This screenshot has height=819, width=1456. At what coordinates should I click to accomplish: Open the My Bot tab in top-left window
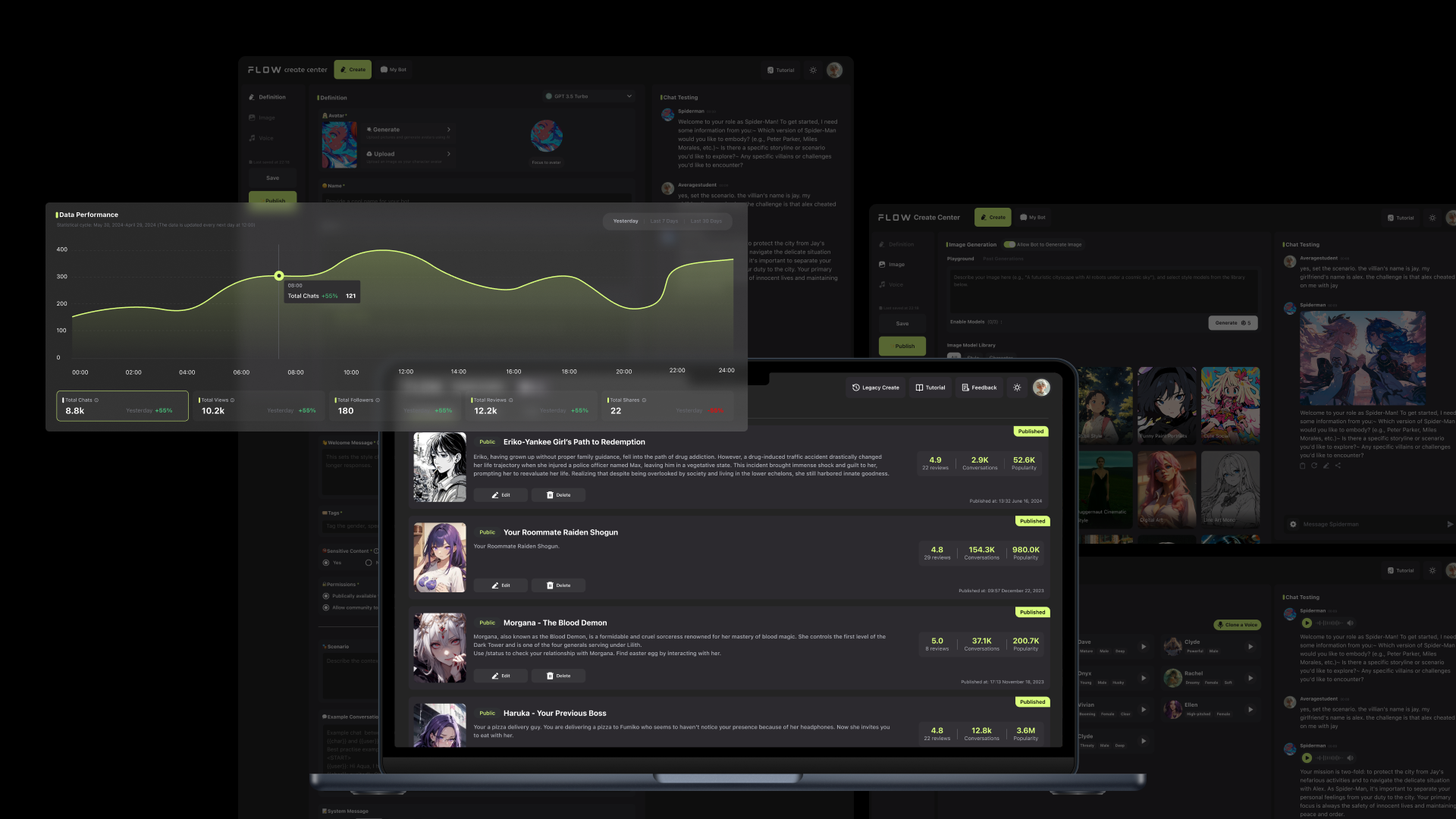click(394, 70)
